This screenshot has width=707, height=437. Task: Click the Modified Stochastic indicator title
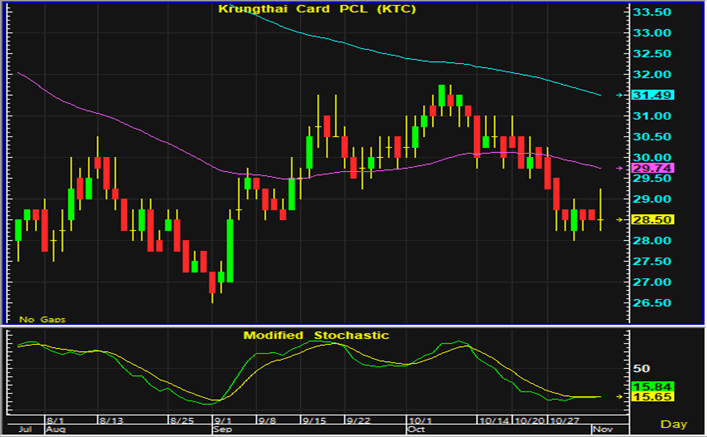316,335
